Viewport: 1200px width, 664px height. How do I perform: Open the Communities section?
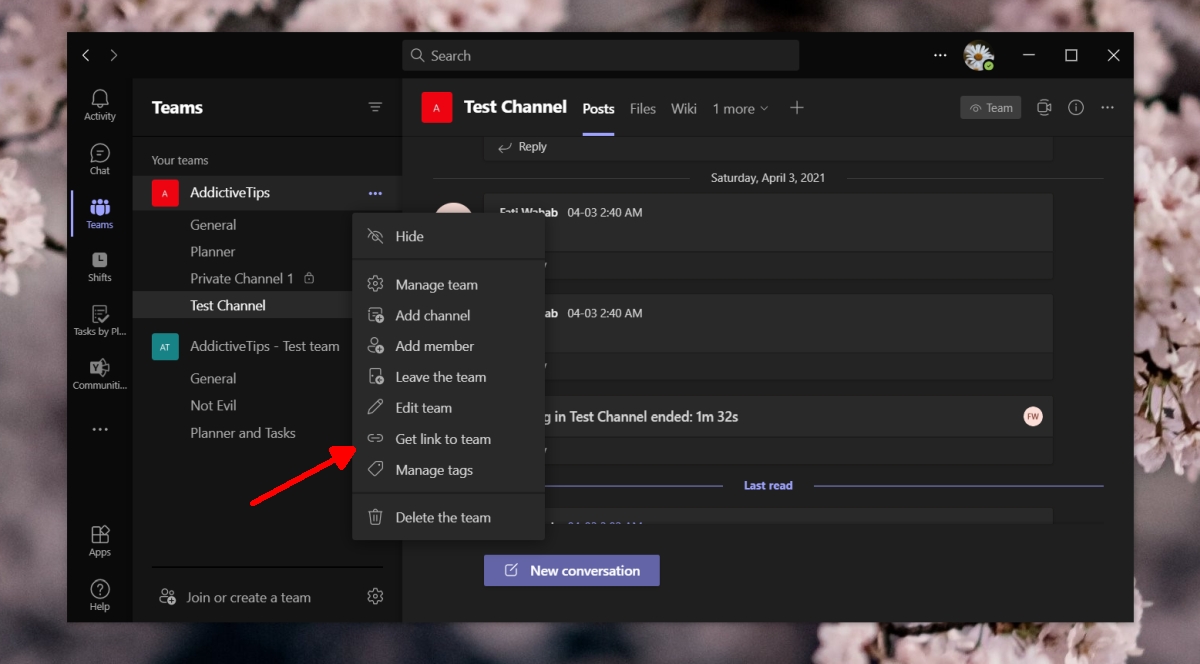99,372
